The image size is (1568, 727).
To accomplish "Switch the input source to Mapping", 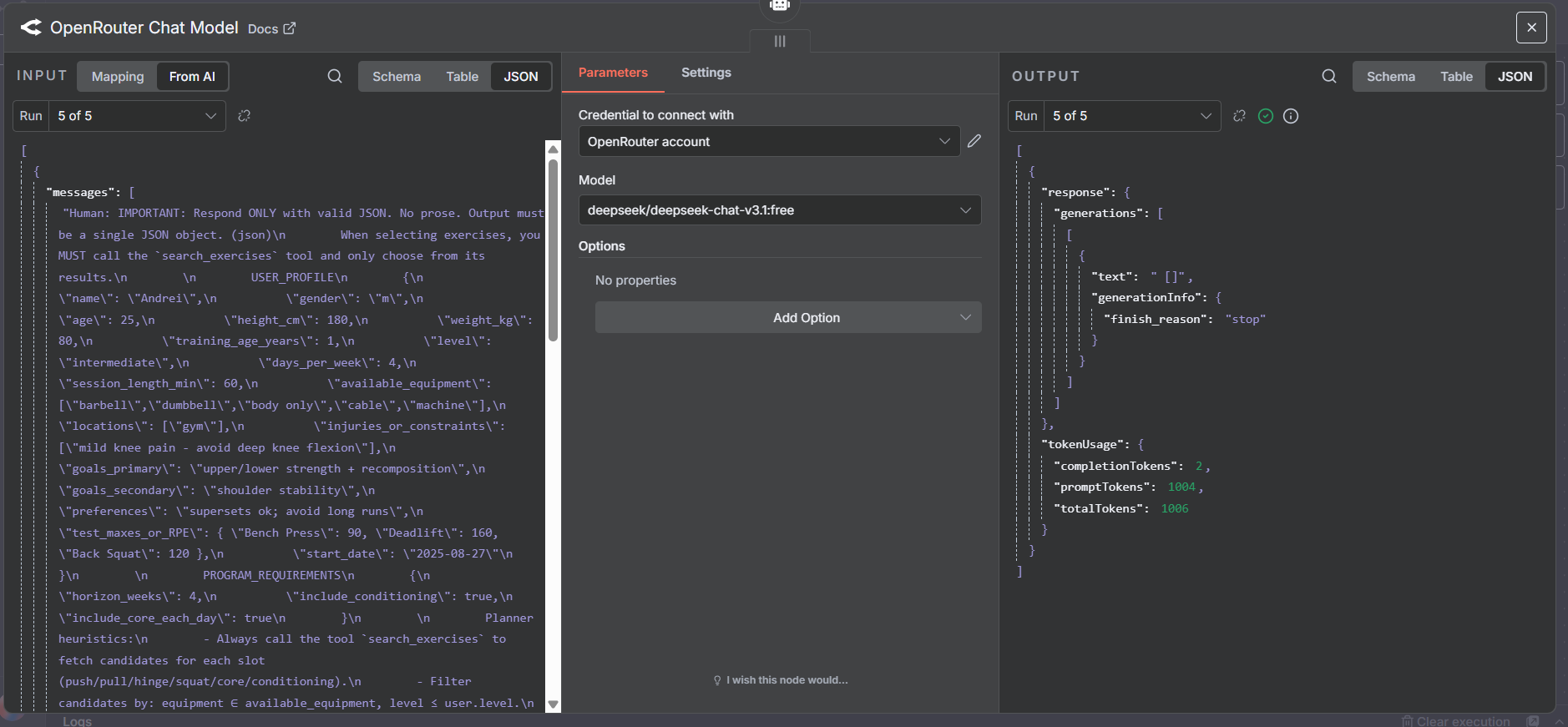I will 118,76.
